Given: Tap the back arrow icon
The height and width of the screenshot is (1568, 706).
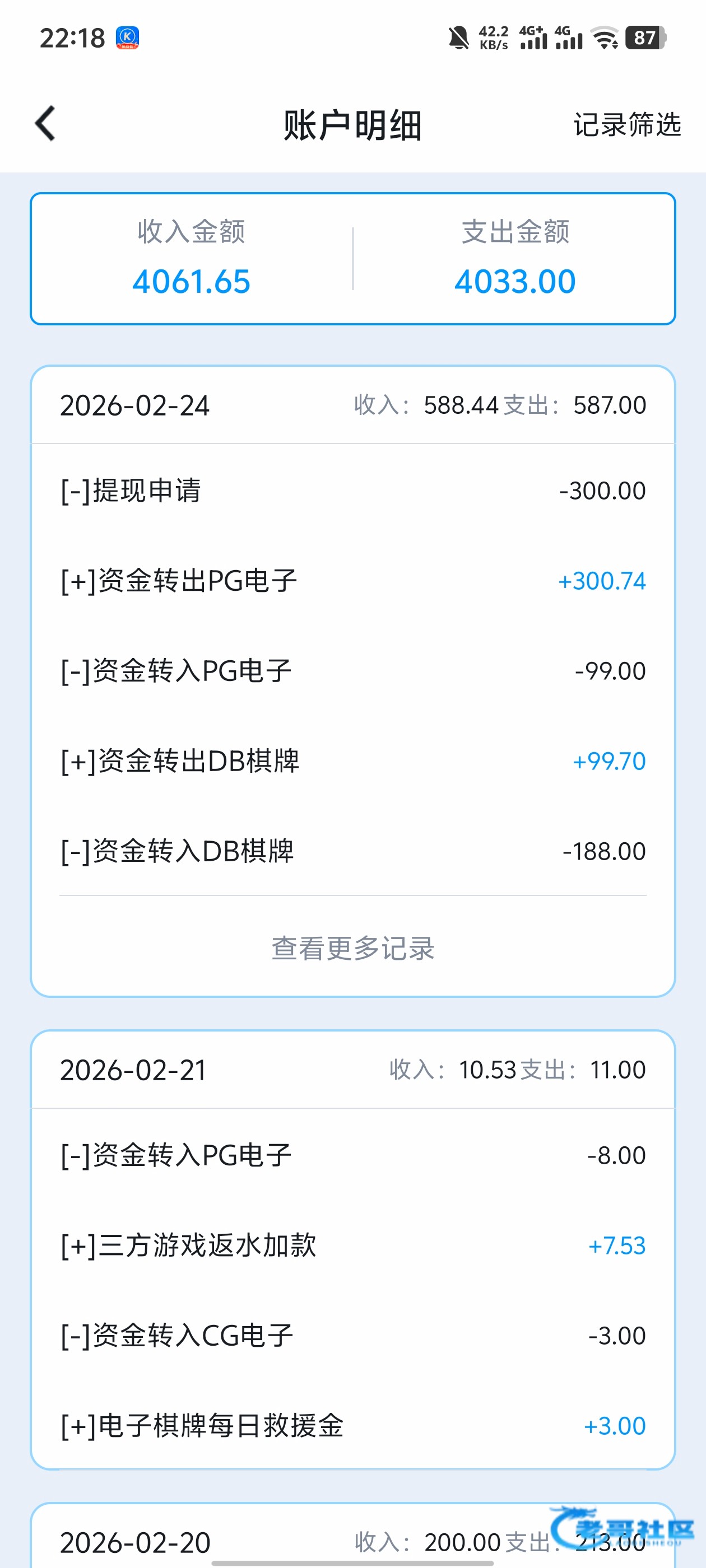Looking at the screenshot, I should coord(45,124).
